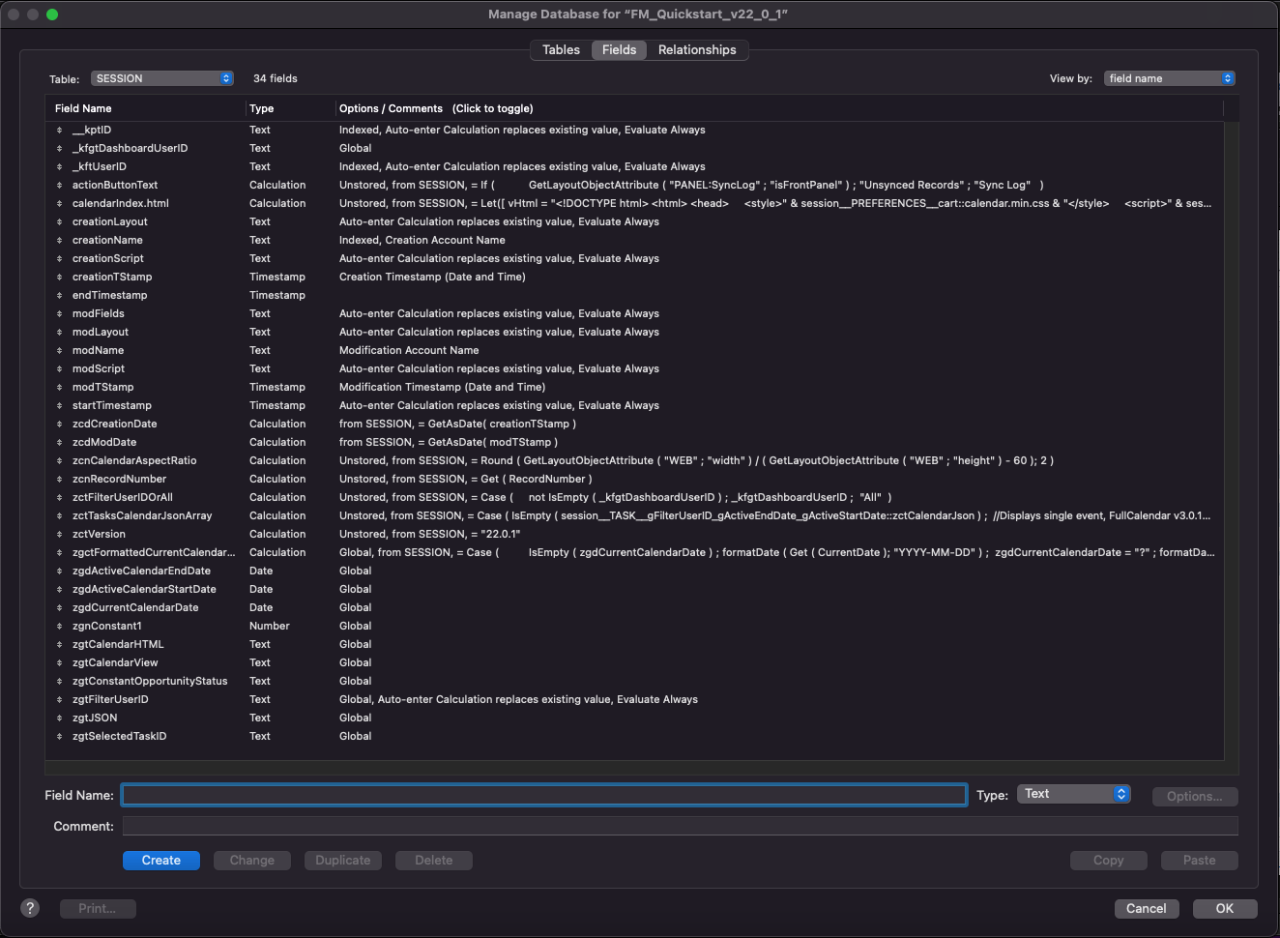The image size is (1280, 938).
Task: Click the reorder handle beside zgnConstant1
Action: 60,626
